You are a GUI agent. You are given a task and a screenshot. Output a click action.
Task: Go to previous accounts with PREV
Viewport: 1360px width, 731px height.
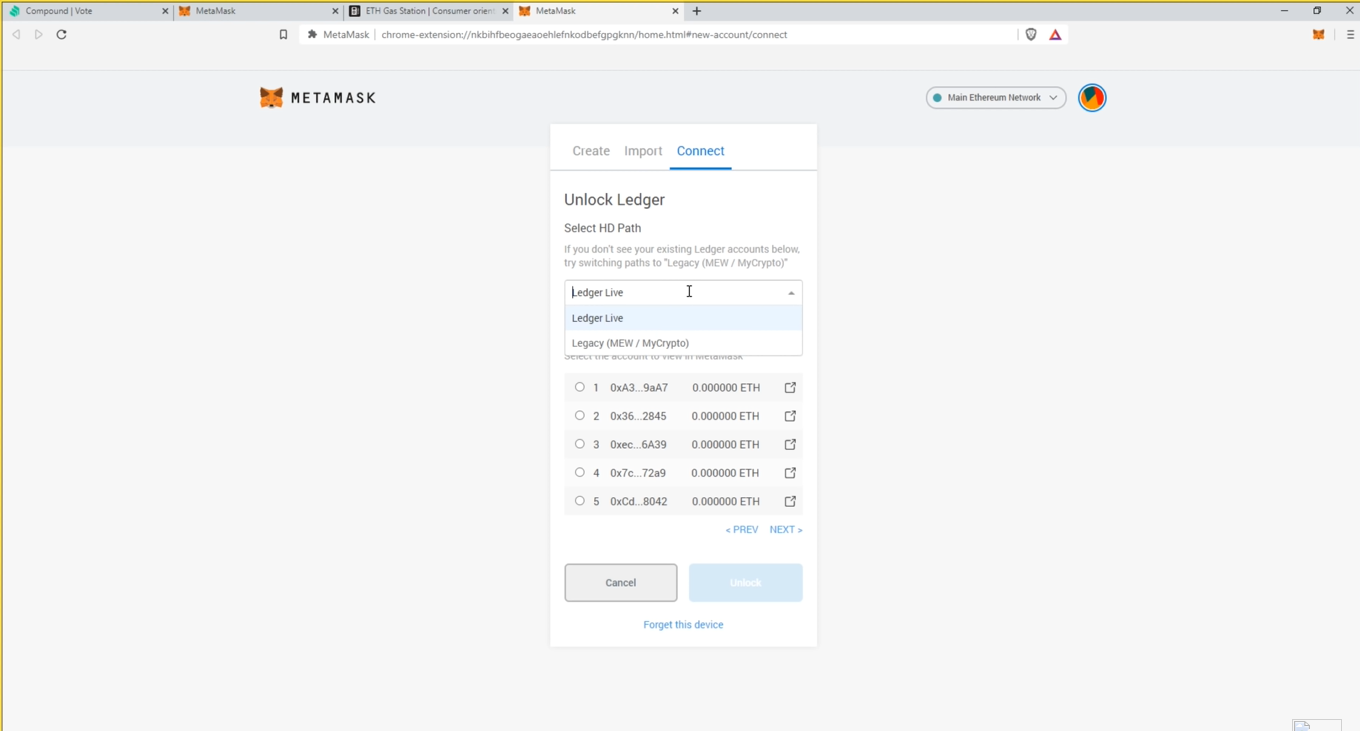click(742, 530)
